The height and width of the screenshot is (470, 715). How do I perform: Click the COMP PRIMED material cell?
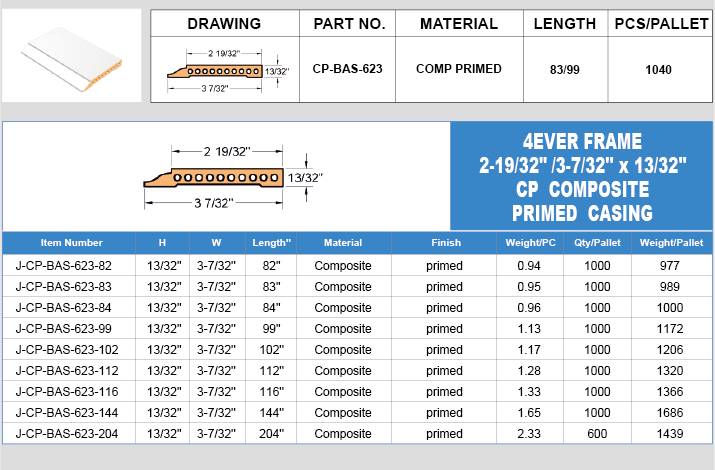point(459,69)
